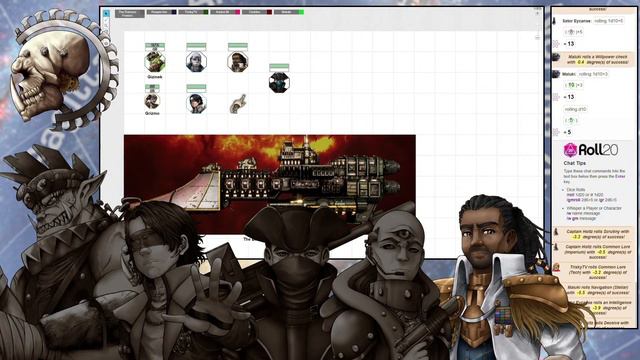Viewport: 640px width, 360px height.
Task: Click the Navigation (Stellar) roll message
Action: (598, 290)
